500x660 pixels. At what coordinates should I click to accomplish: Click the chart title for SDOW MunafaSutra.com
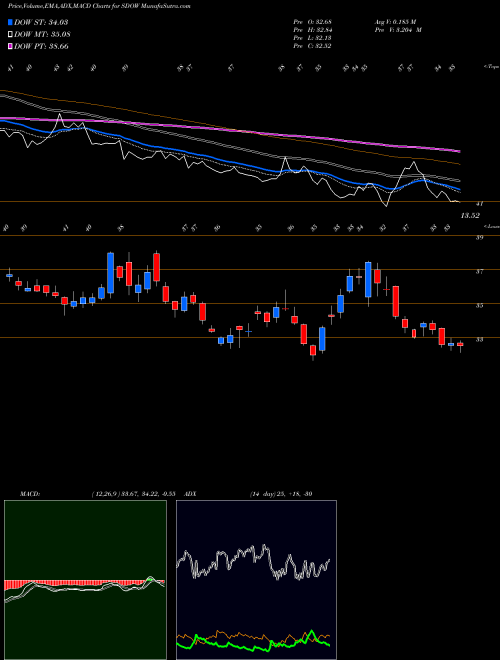pyautogui.click(x=99, y=7)
